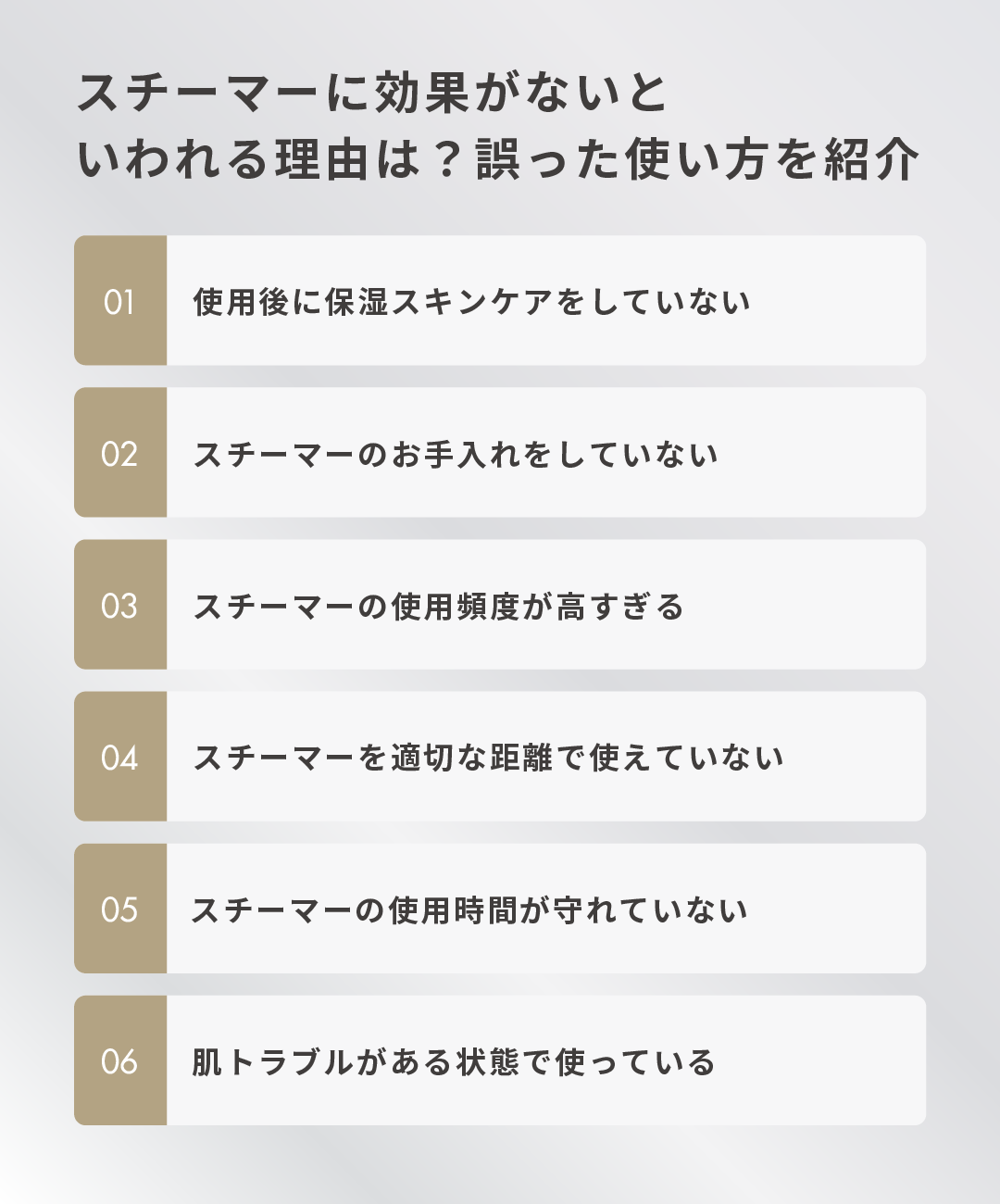Select the スチーマーのお手入れをしていない item text
Image resolution: width=1000 pixels, height=1204 pixels.
click(x=456, y=454)
